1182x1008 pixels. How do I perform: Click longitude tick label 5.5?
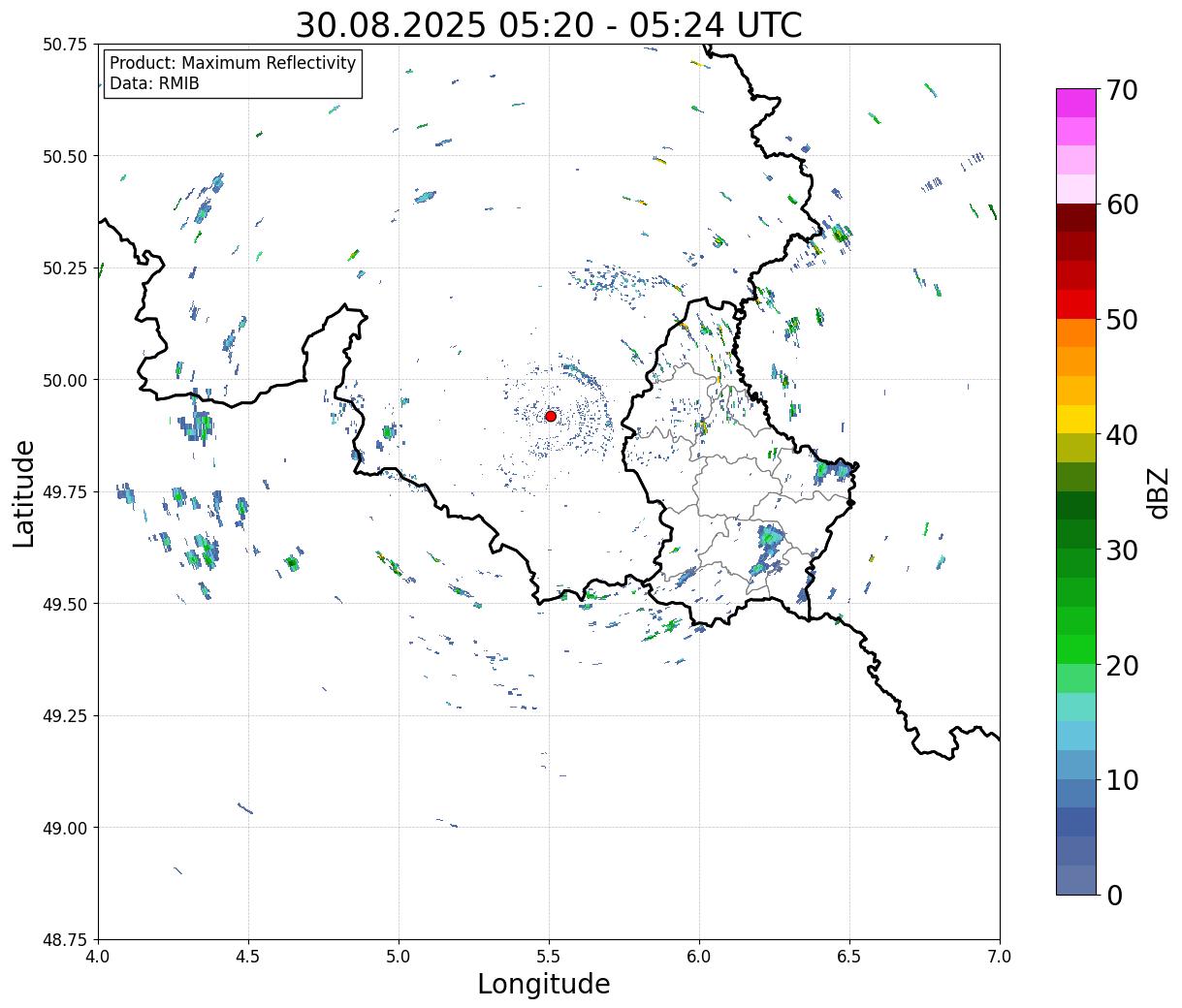549,957
